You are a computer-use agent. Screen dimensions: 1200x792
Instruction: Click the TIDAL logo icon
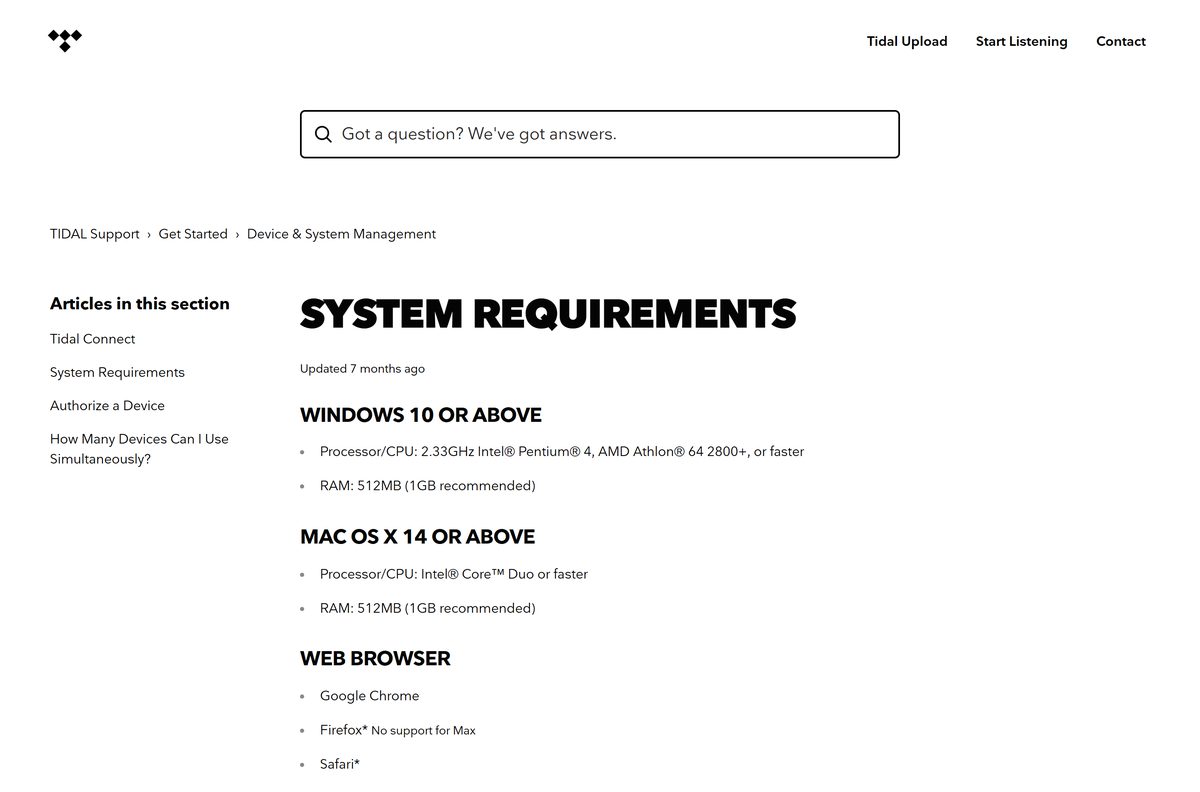point(65,41)
